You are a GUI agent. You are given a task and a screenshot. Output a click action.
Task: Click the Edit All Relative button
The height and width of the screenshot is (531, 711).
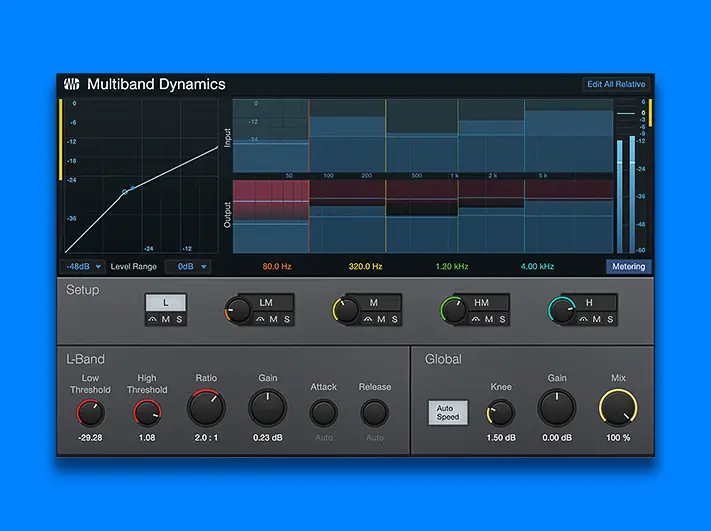click(616, 85)
